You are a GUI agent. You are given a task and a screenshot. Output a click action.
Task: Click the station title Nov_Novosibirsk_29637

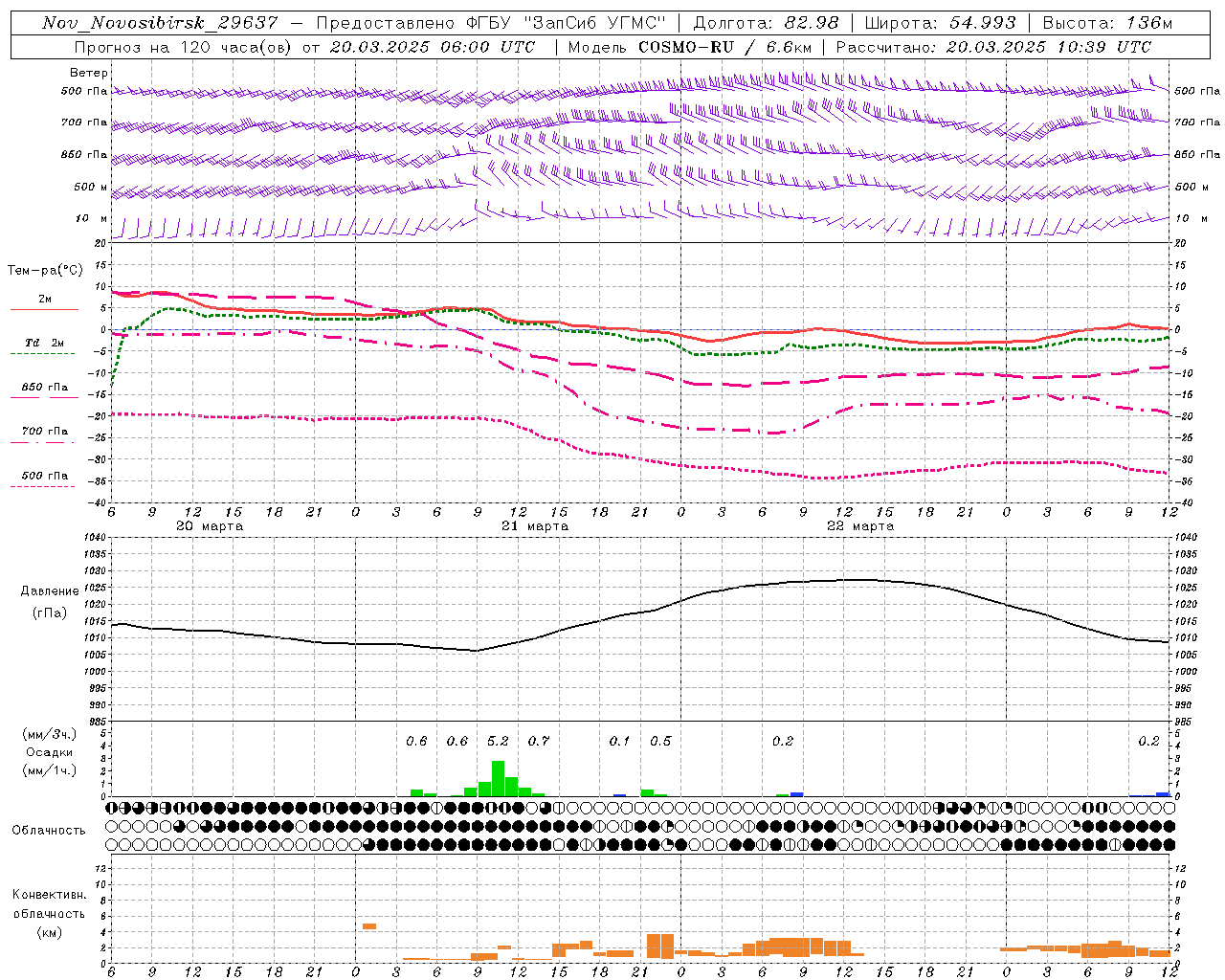(x=161, y=23)
